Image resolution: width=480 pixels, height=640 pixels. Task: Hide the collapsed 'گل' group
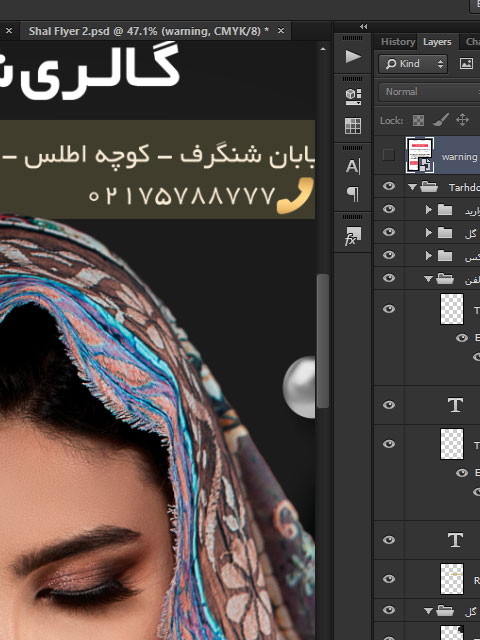click(x=389, y=232)
